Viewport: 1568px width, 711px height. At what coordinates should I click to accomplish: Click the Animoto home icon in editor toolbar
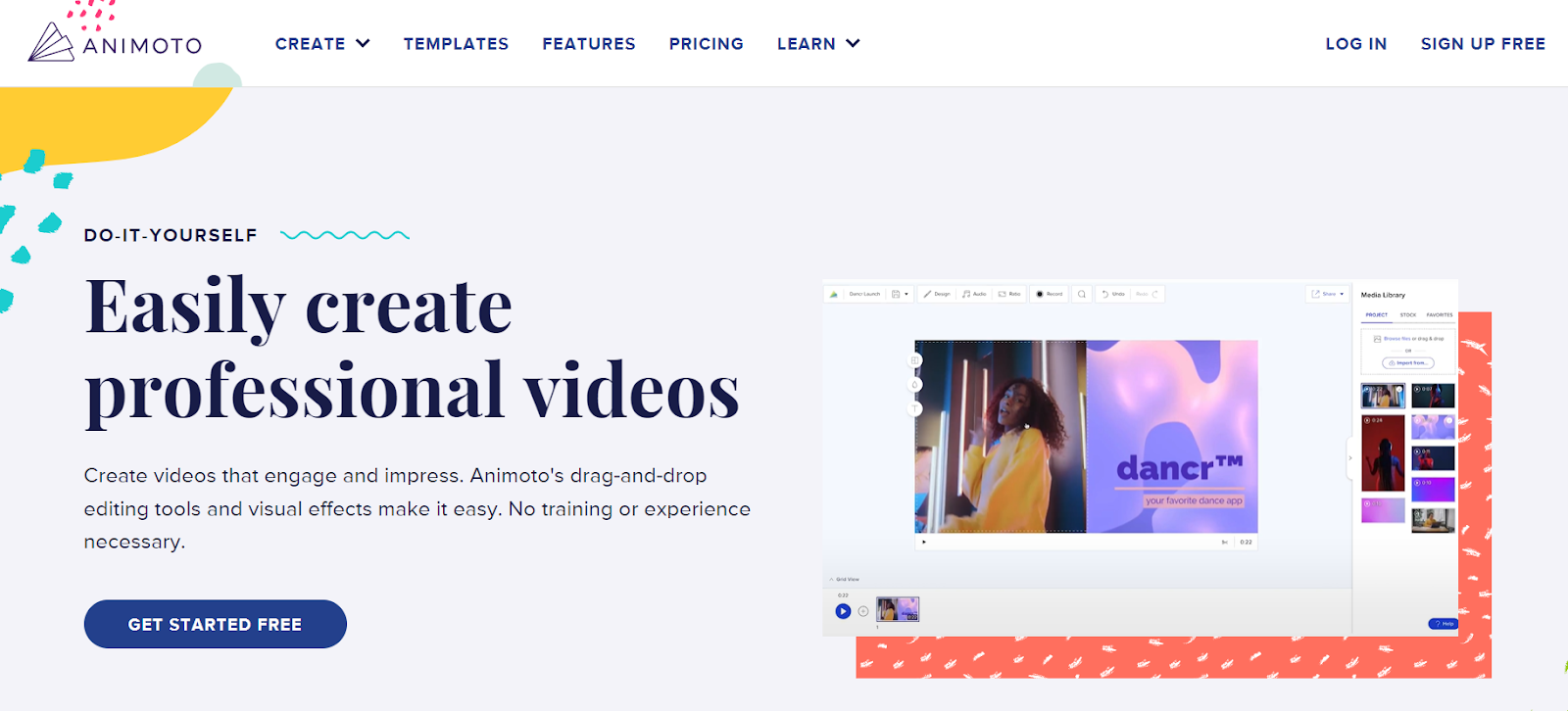(x=834, y=294)
